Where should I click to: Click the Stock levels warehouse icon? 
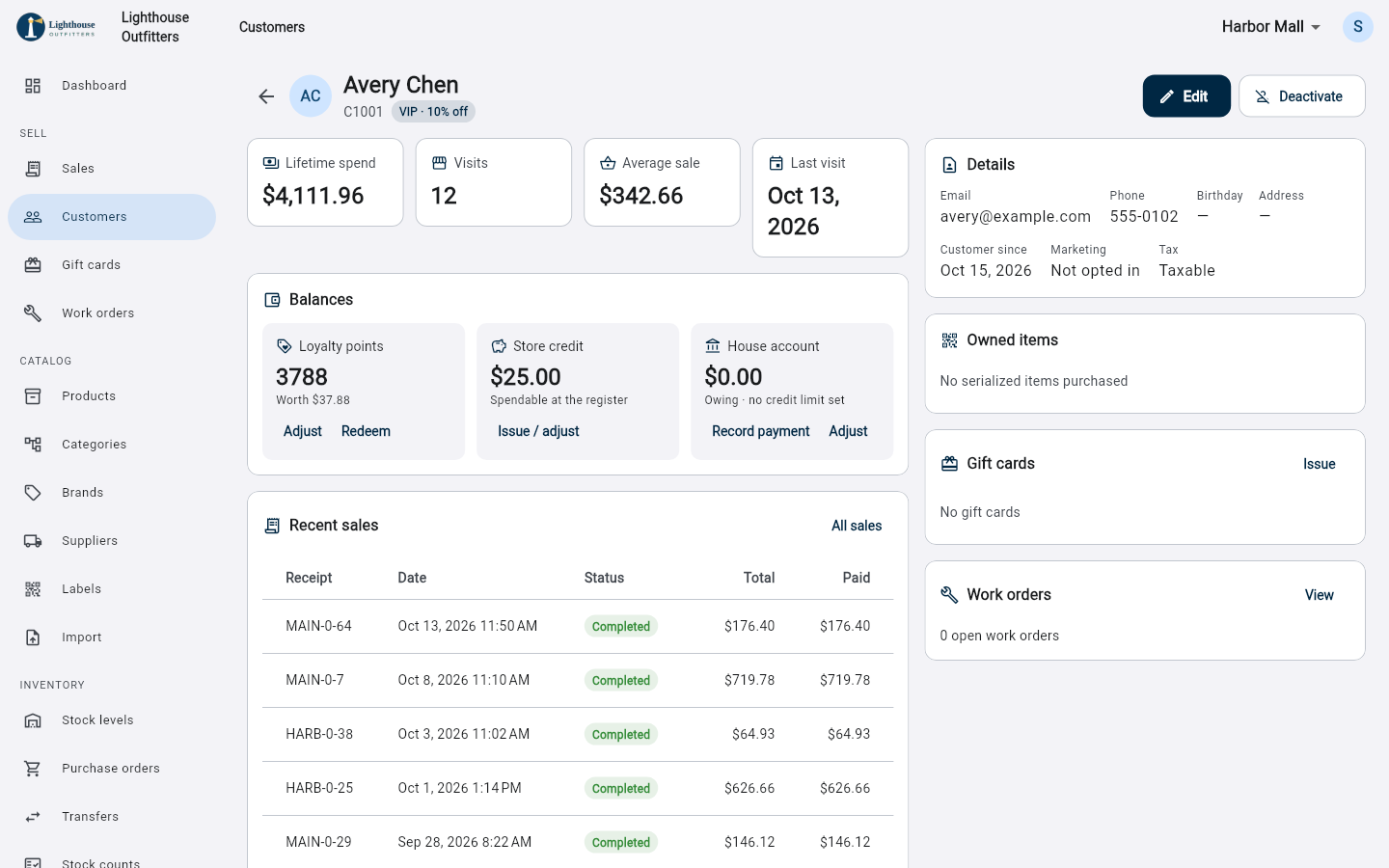33,720
